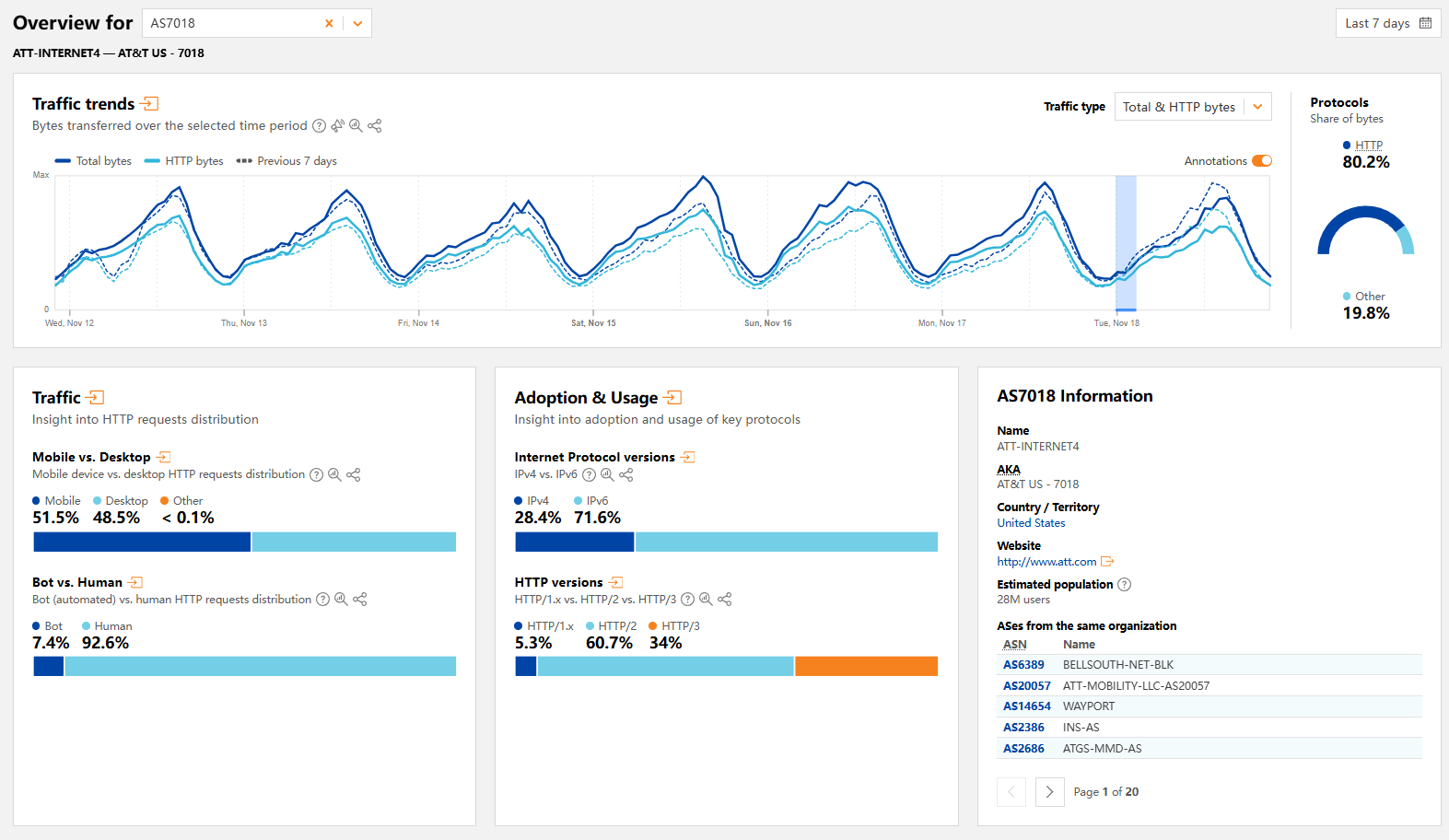
Task: Click the zoom icon for HTTP versions chart
Action: coord(706,600)
